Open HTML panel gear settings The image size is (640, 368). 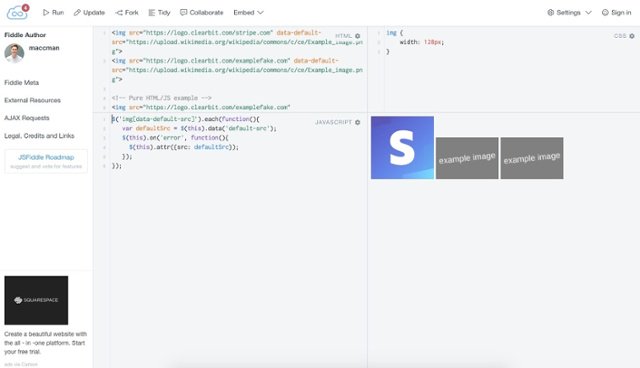pos(358,36)
